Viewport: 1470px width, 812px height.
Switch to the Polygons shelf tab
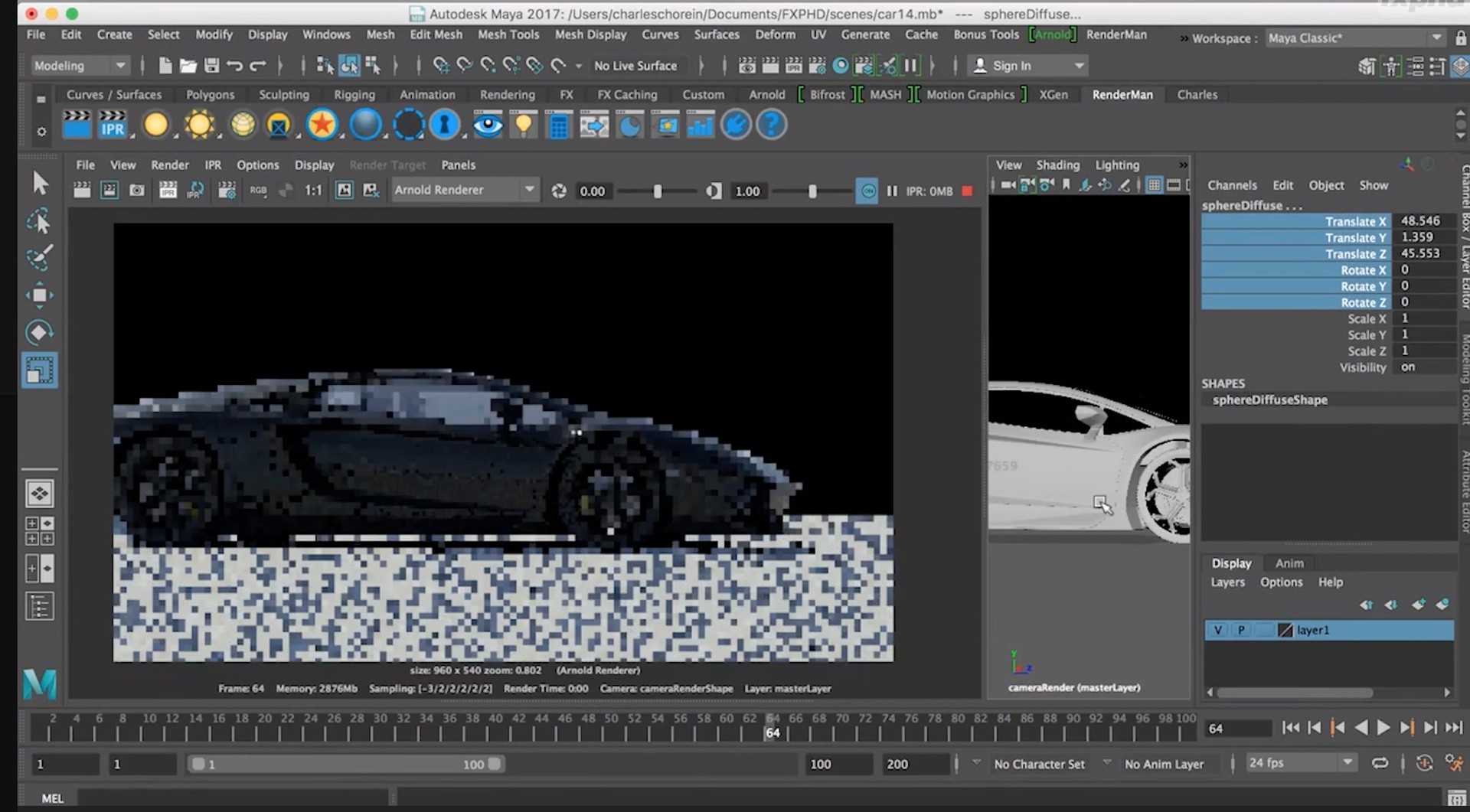[210, 95]
